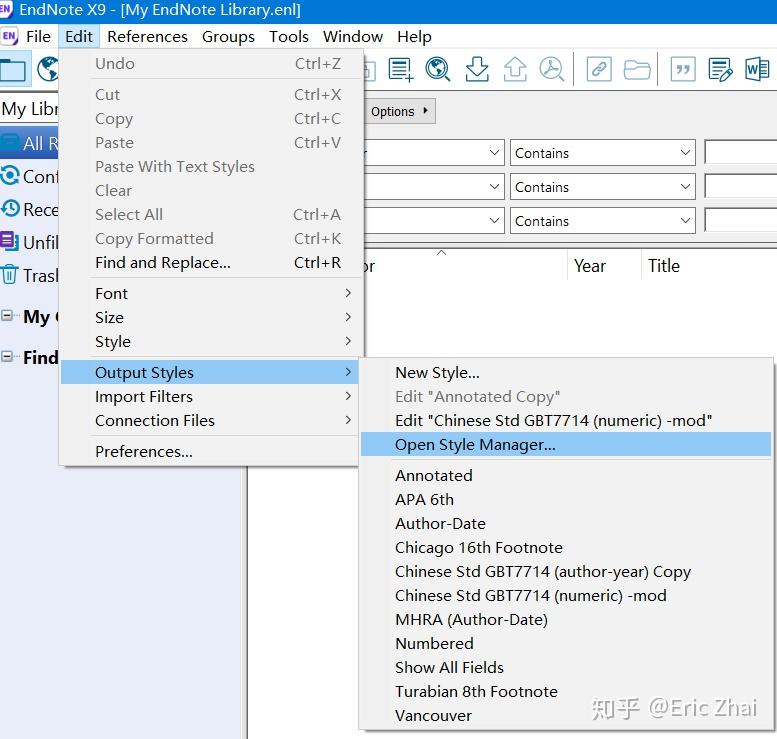Expand the Style submenu
This screenshot has width=777, height=739.
tap(212, 341)
